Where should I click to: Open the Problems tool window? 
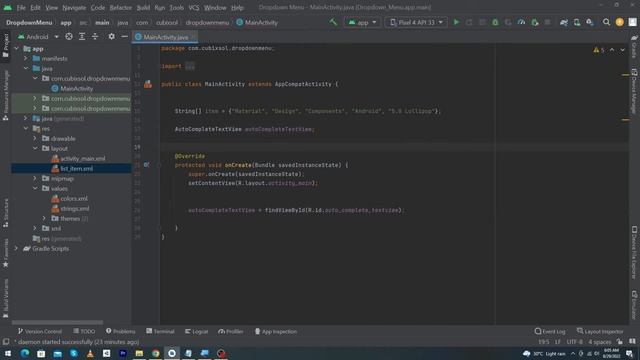[120, 331]
